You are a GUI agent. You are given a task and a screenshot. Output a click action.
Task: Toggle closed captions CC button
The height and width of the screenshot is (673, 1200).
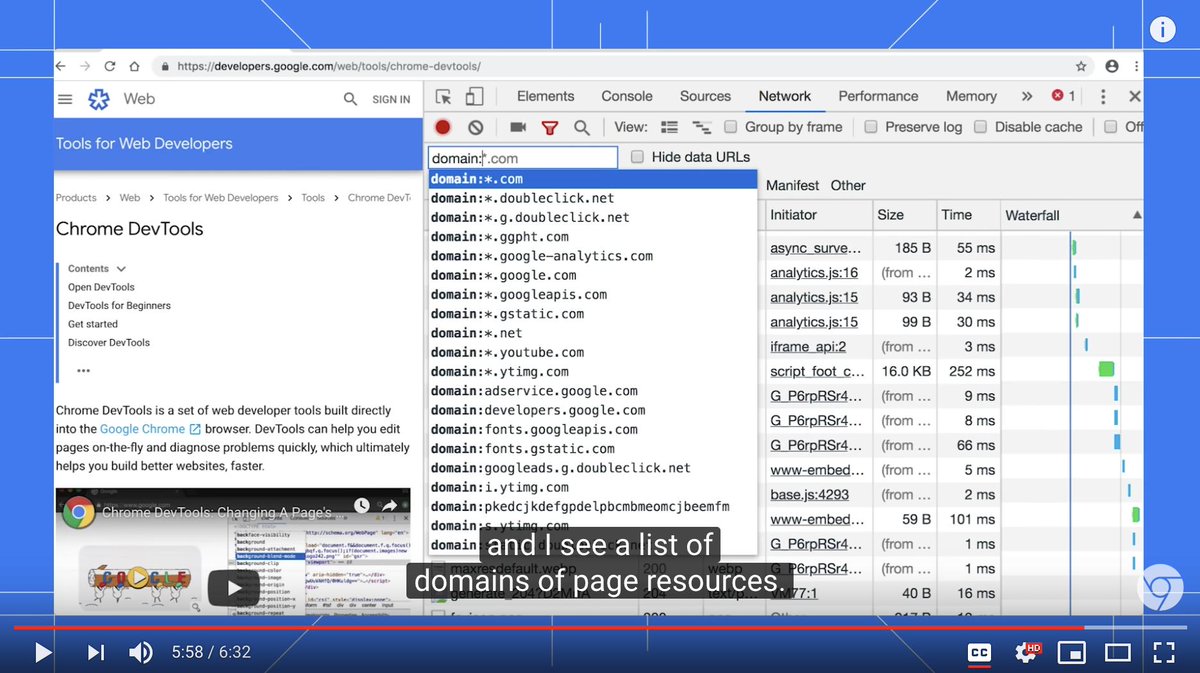[x=979, y=653]
